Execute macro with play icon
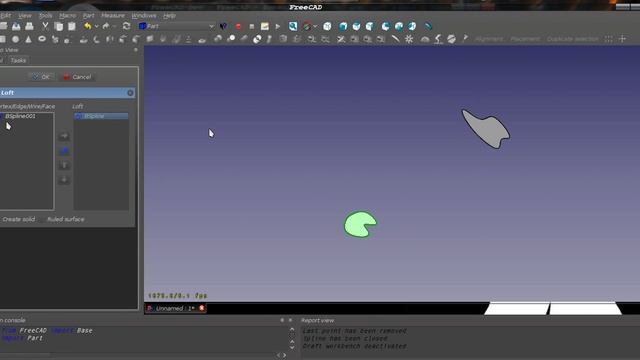The height and width of the screenshot is (360, 640). pos(278,26)
